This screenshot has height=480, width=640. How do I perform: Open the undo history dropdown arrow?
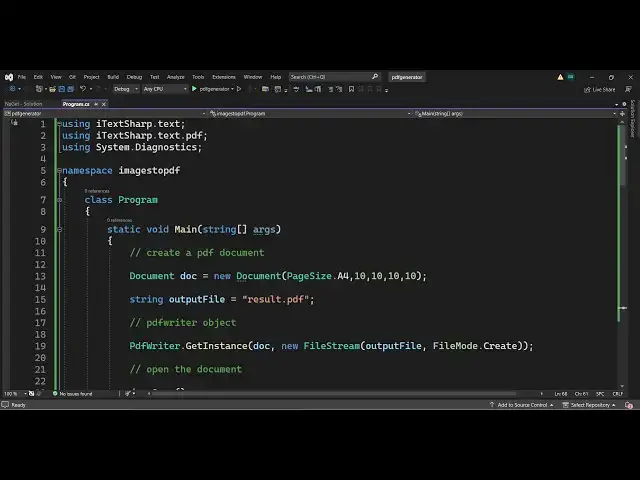coord(91,89)
